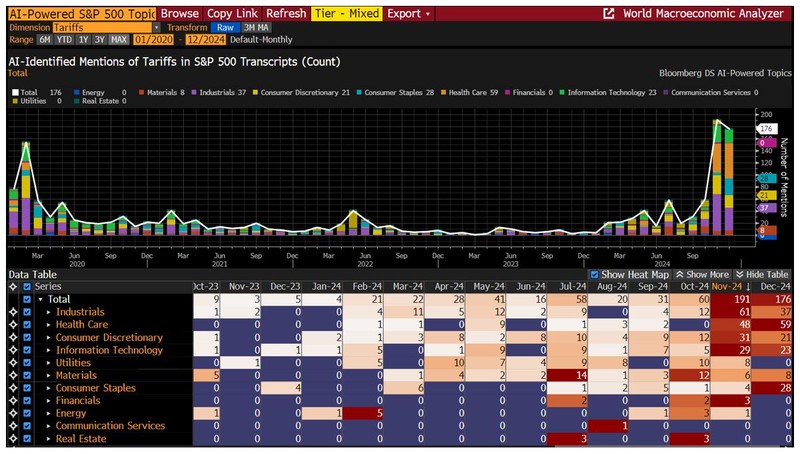Viewport: 800px width, 454px height.
Task: Expand the Consumer Discretionary row
Action: pos(47,337)
